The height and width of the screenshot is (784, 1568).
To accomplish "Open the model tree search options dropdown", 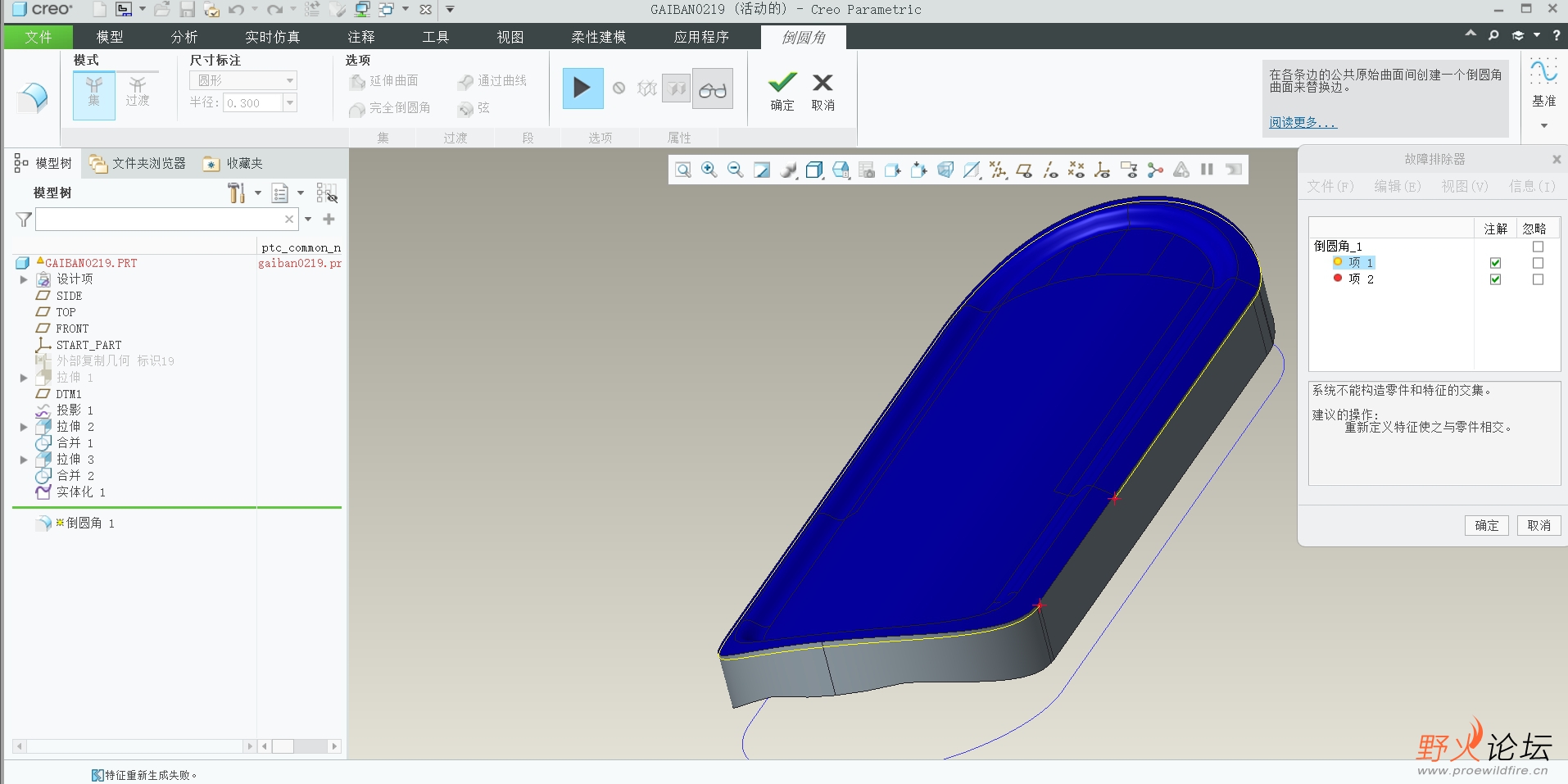I will 308,219.
